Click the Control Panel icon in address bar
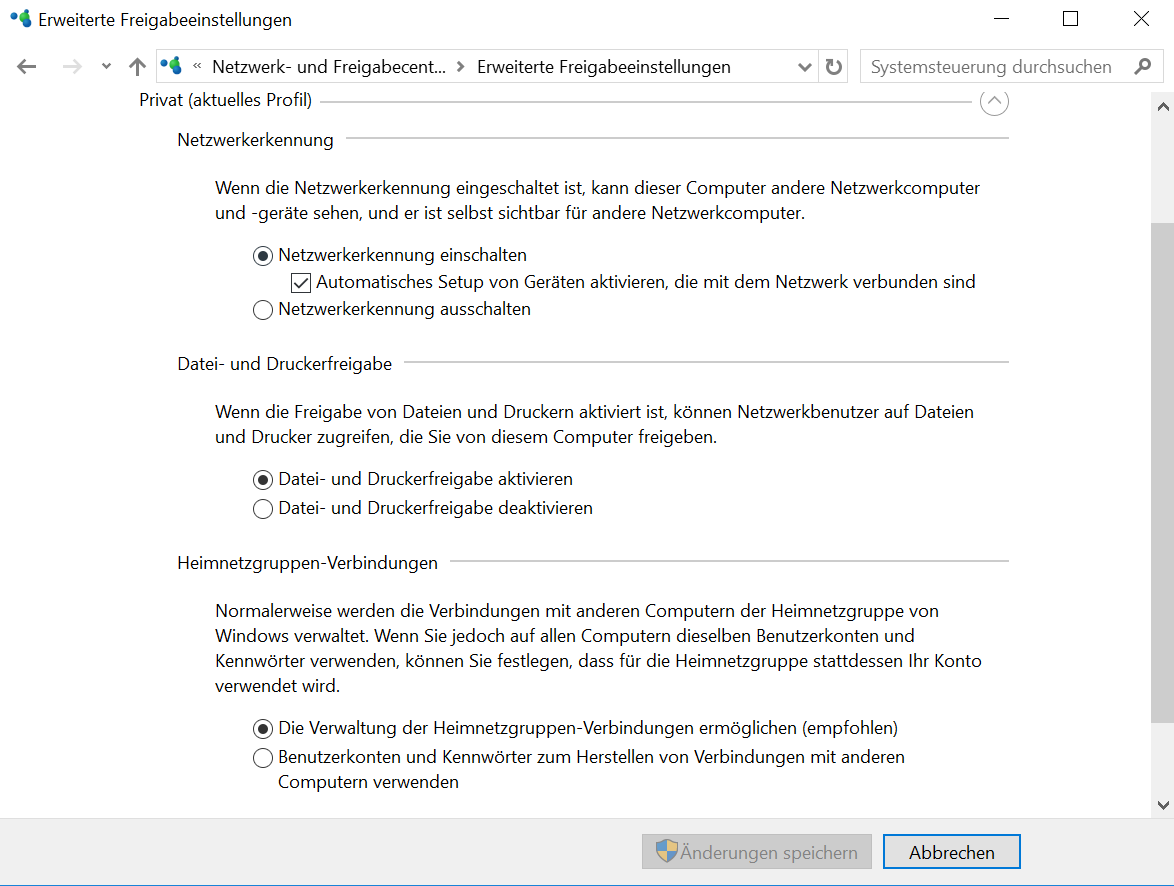Image resolution: width=1174 pixels, height=886 pixels. 171,66
